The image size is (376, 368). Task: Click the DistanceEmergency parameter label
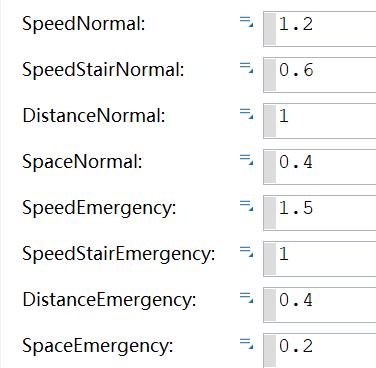click(109, 300)
